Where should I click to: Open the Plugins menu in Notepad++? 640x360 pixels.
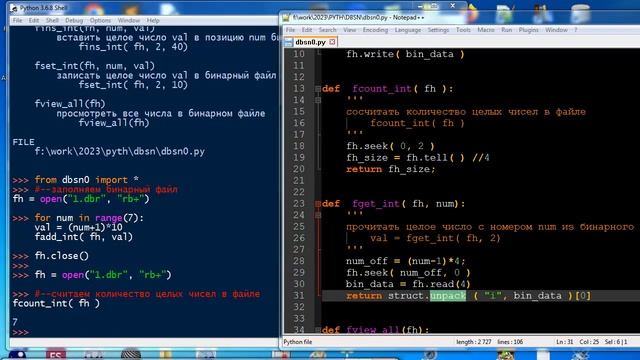pyautogui.click(x=529, y=30)
